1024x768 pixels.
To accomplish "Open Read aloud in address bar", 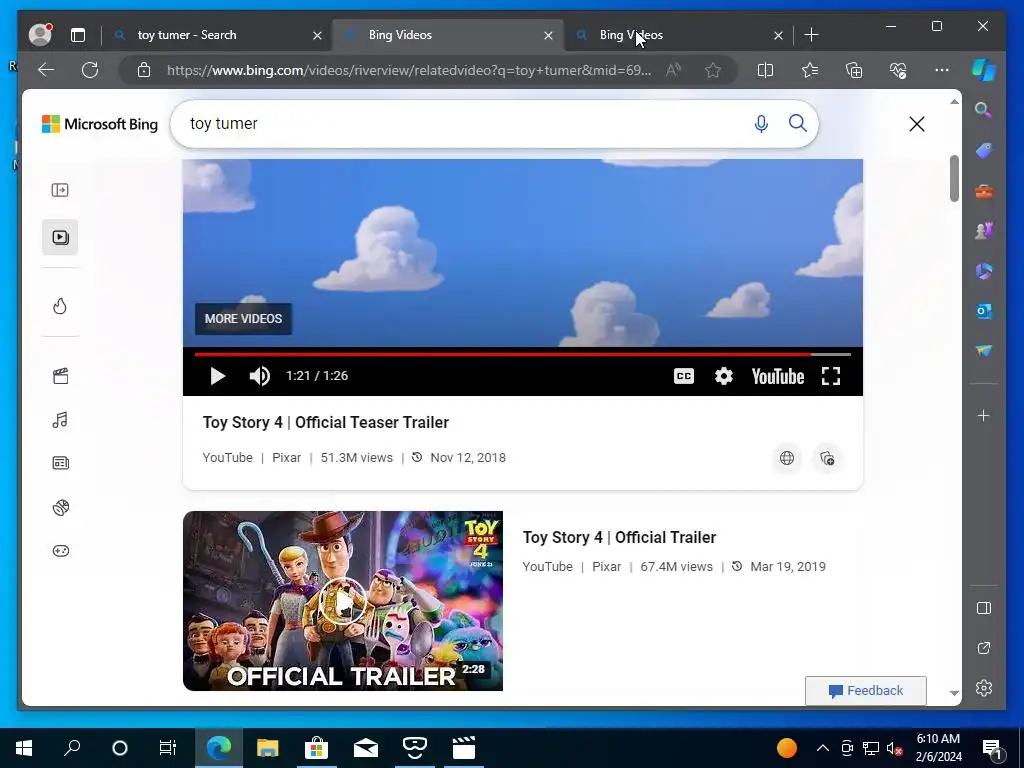I will coord(673,70).
